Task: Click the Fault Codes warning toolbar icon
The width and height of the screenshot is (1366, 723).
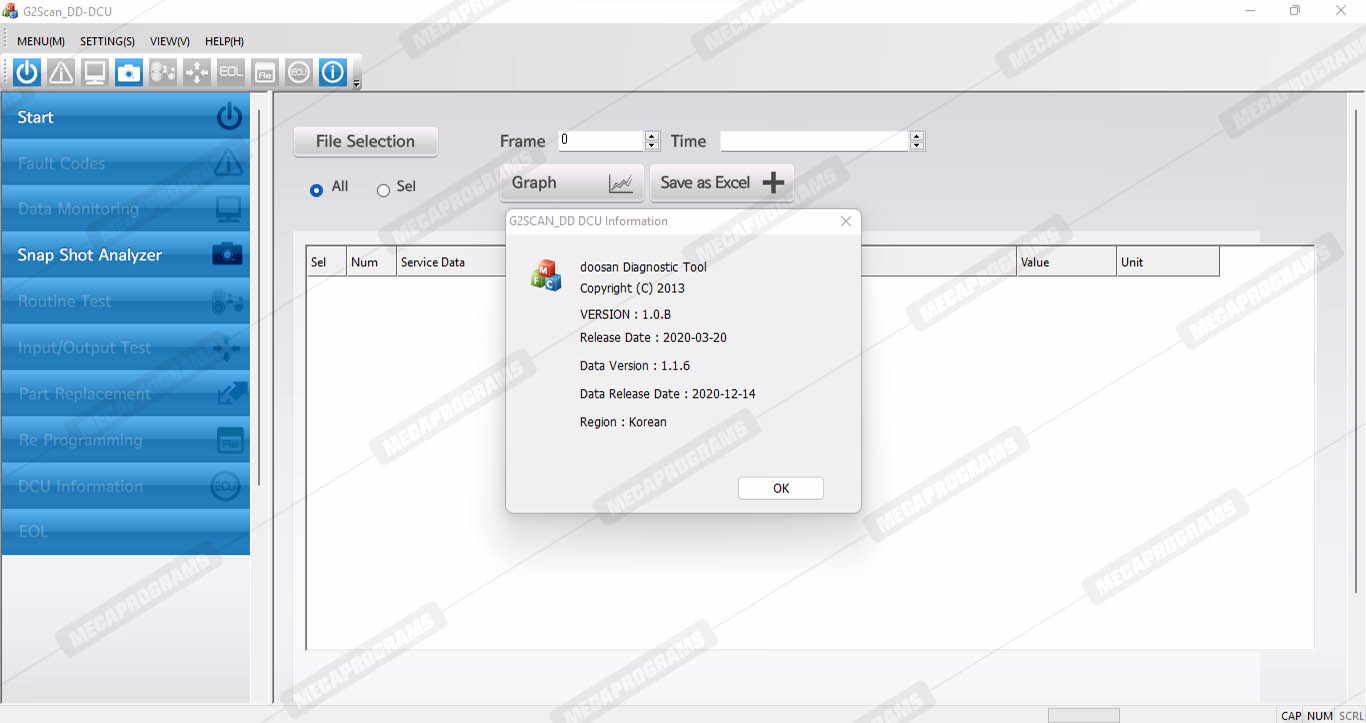Action: (61, 72)
